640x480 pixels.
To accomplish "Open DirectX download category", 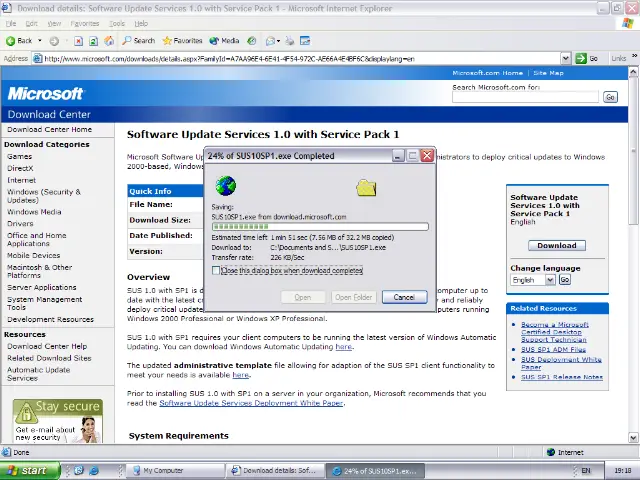I will pos(20,168).
